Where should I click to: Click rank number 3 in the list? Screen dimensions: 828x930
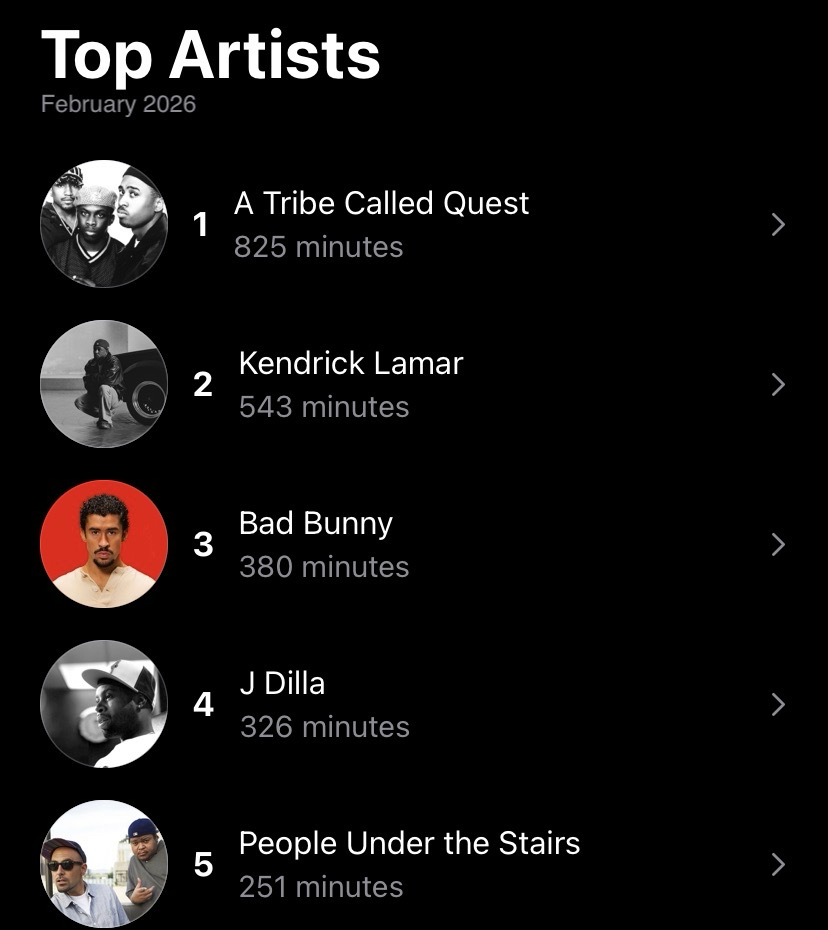203,545
